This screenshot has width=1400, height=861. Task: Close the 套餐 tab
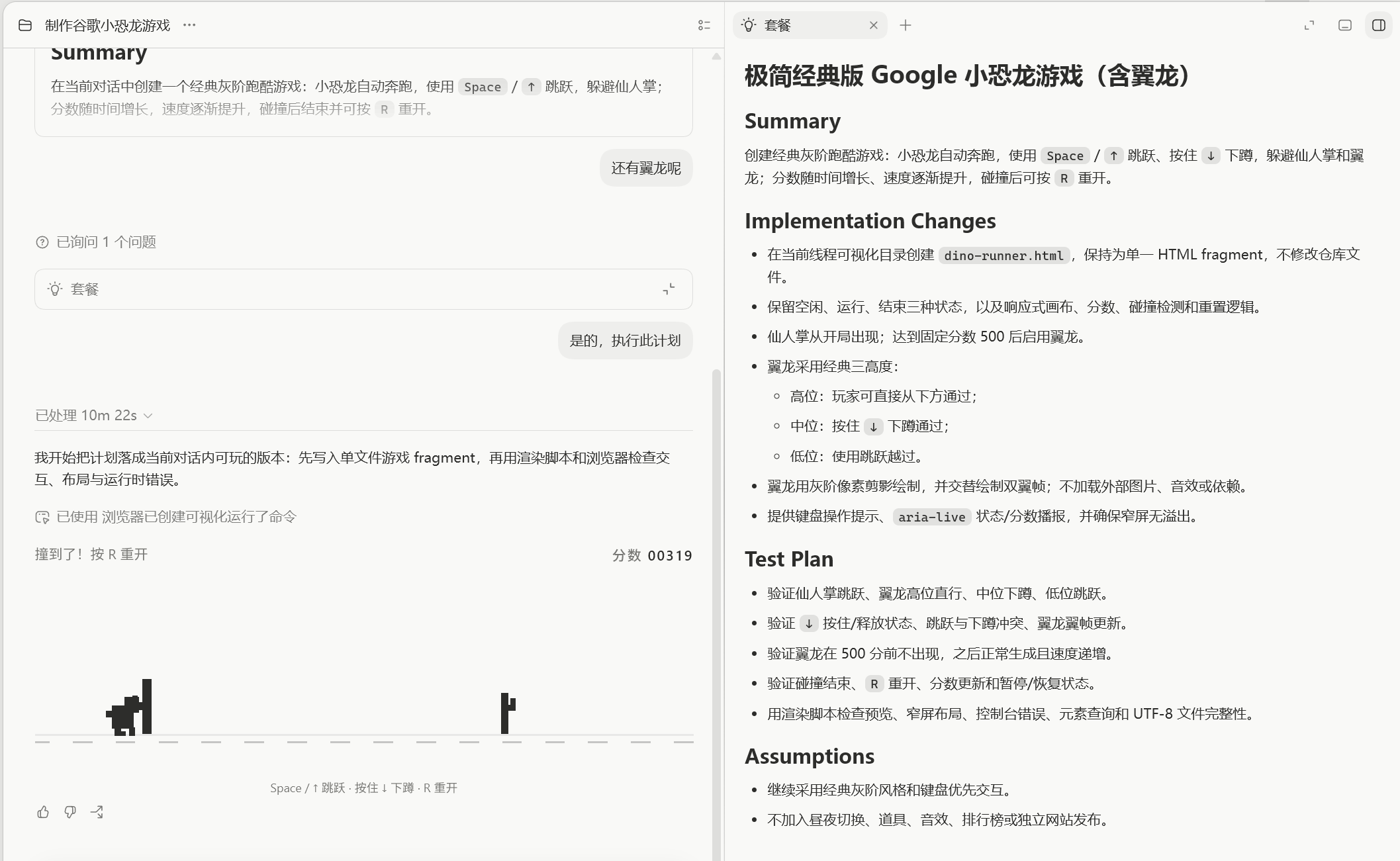873,25
